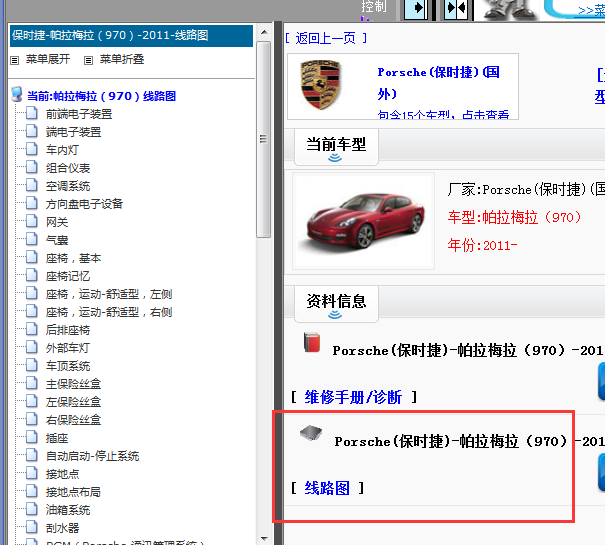Collapse the 资料信息 section chevron
Screen dimensions: 605x545
coord(335,315)
